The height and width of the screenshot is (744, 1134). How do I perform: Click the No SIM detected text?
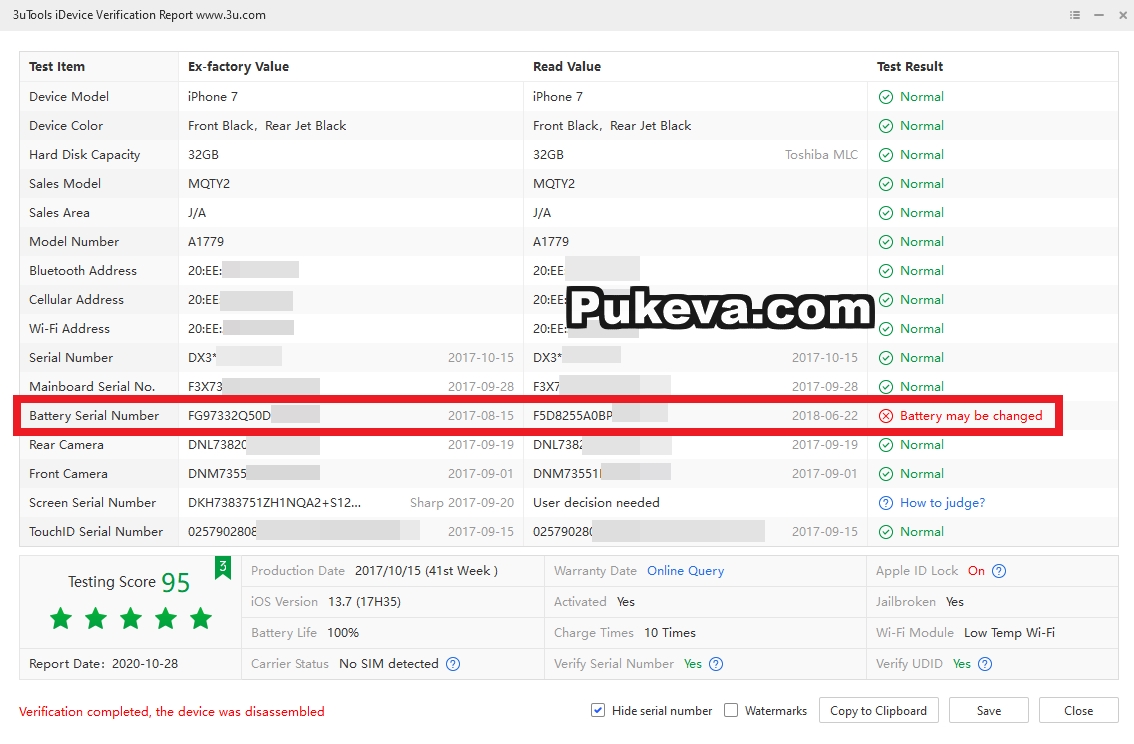(x=388, y=664)
